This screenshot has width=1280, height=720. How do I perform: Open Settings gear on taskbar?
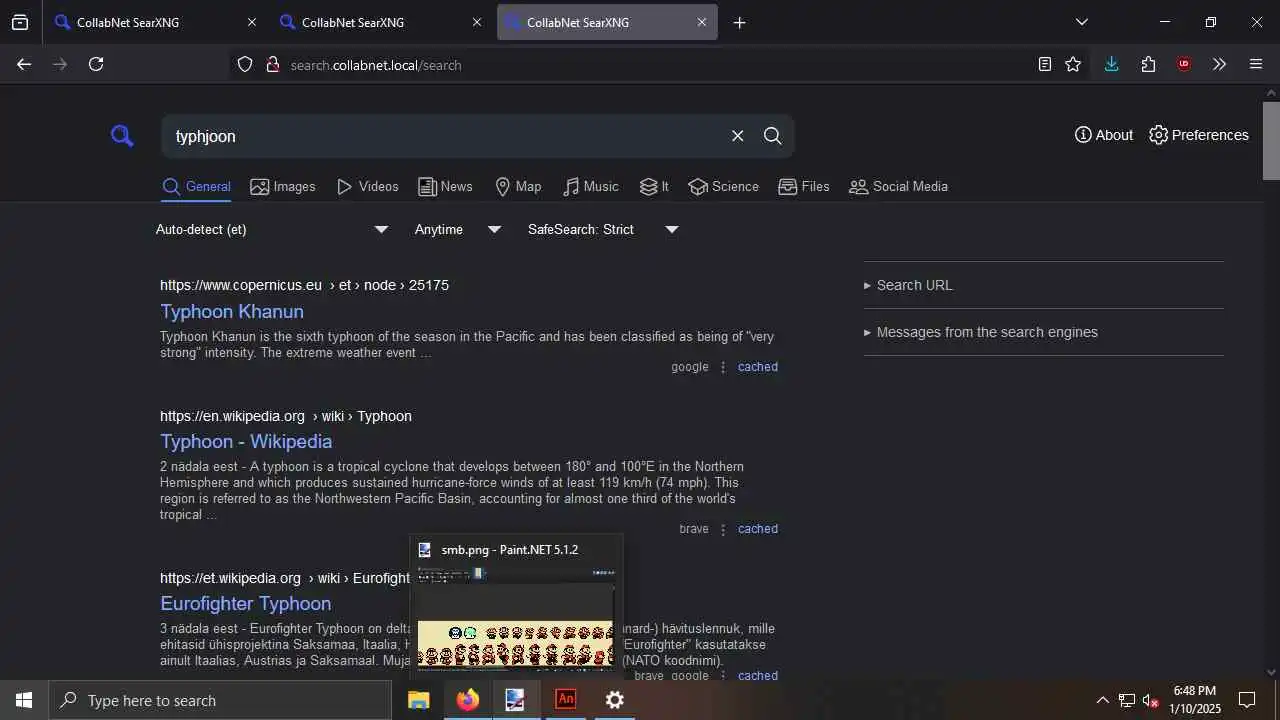click(614, 700)
